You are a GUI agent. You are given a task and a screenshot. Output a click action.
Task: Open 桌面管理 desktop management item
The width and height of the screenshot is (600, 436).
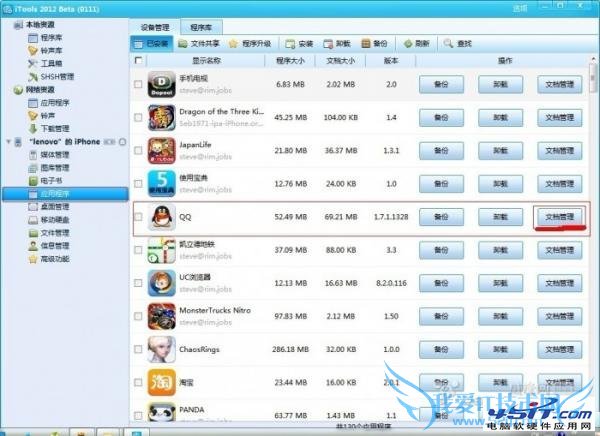49,207
